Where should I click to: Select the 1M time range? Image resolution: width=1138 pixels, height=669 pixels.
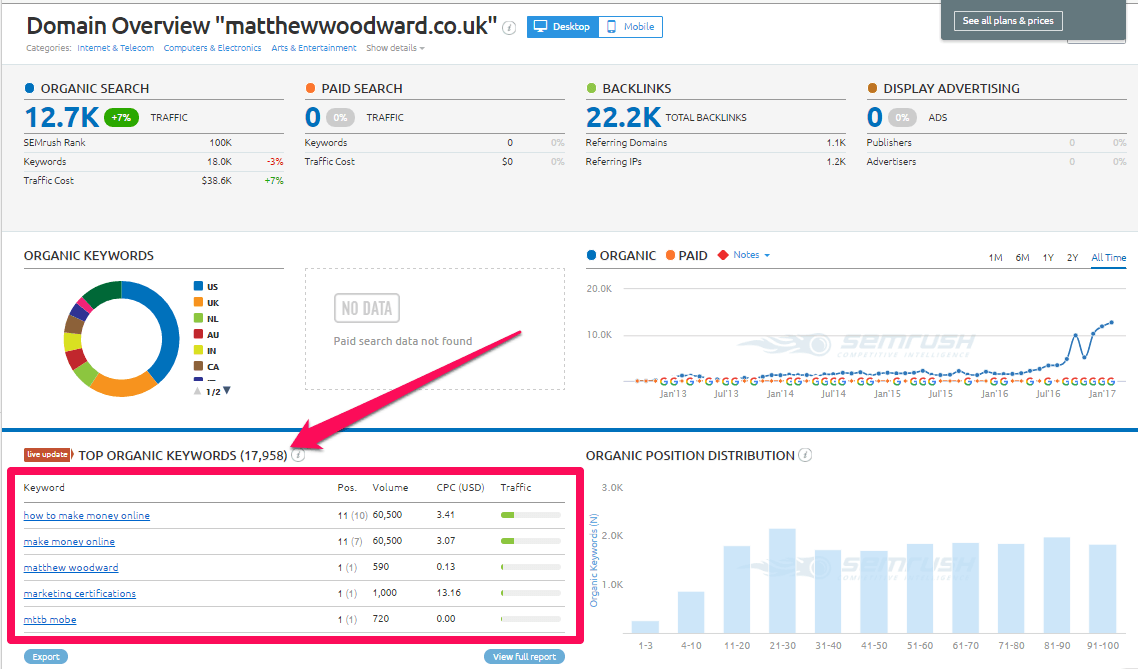tap(995, 258)
